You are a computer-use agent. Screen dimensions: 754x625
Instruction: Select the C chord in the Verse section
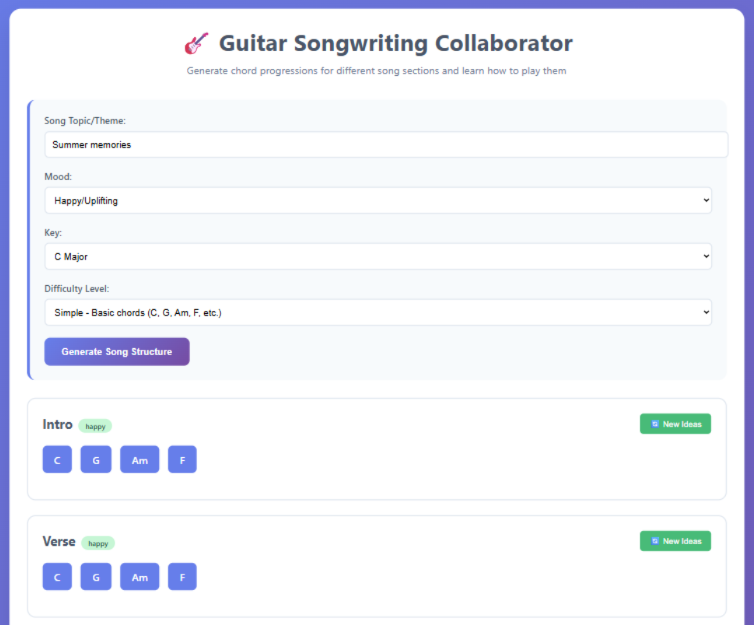(x=57, y=577)
